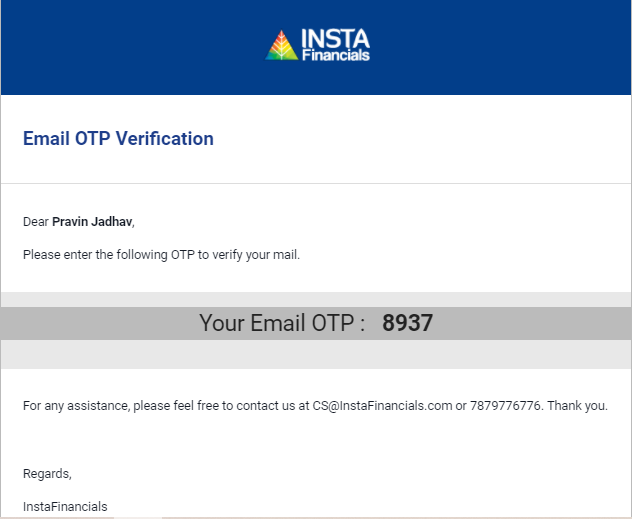Click the 'Thank you.' text
The image size is (632, 519).
(x=577, y=405)
